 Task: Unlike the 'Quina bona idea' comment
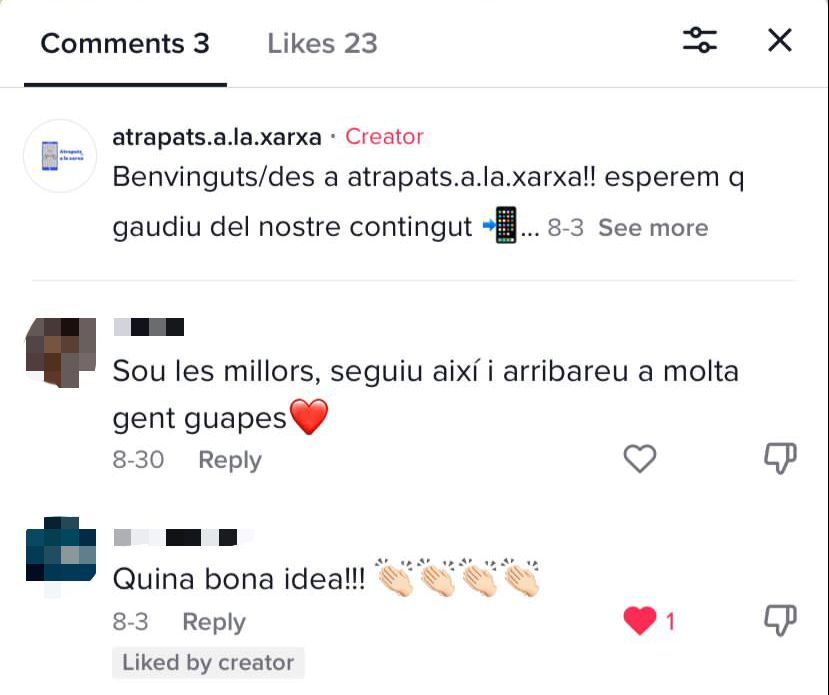[640, 620]
